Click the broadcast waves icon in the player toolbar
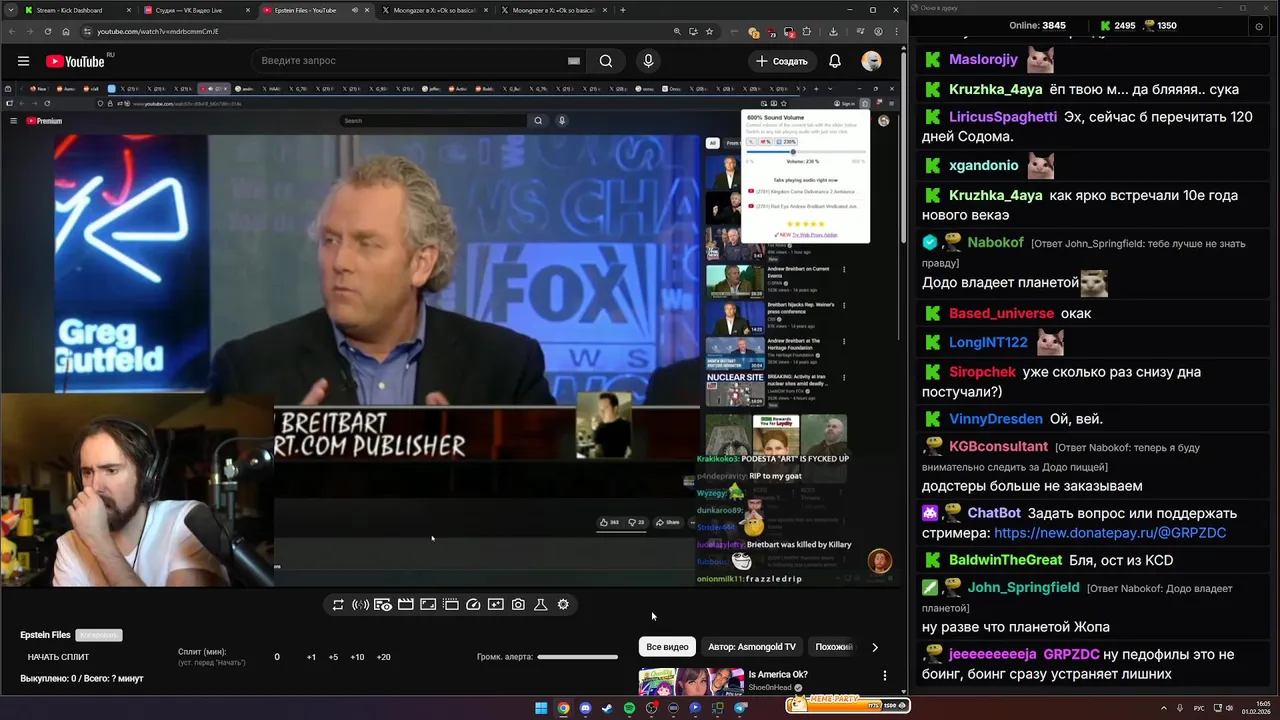This screenshot has width=1280, height=720. click(x=360, y=605)
